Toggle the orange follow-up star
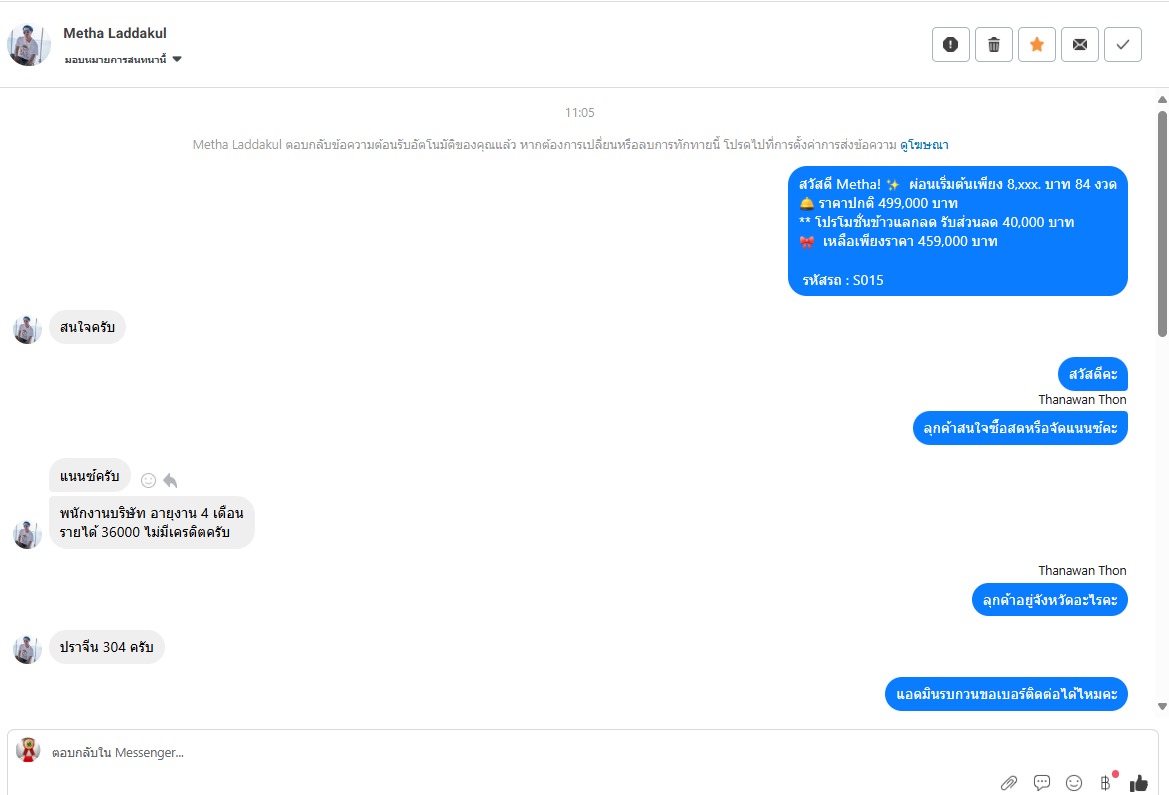Viewport: 1169px width, 795px height. pyautogui.click(x=1036, y=44)
